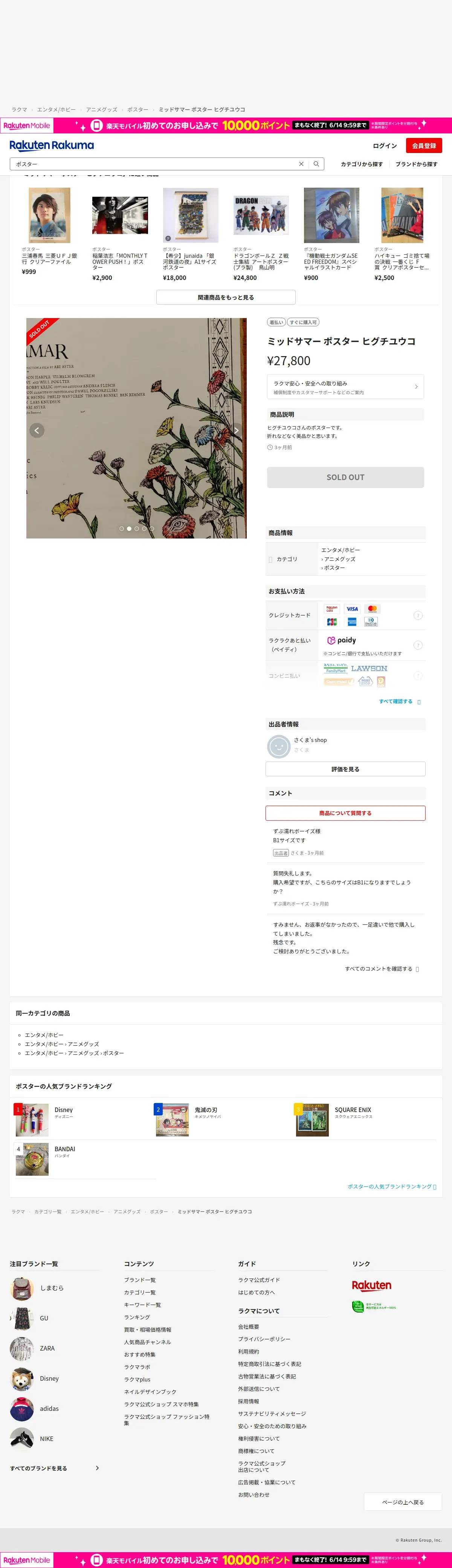Screen dimensions: 452x1568
Task: Click 商品について質問する button
Action: pos(345,812)
